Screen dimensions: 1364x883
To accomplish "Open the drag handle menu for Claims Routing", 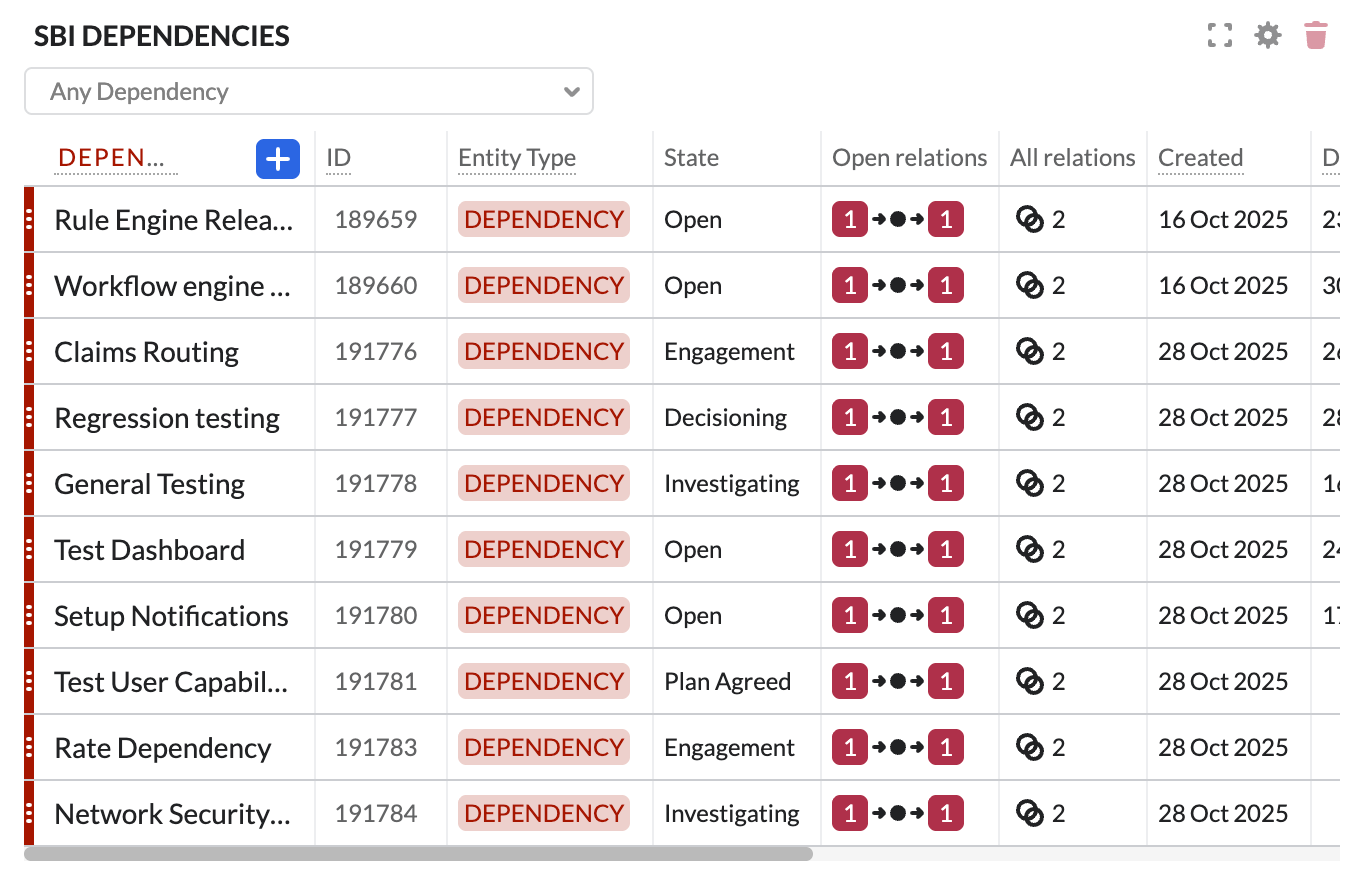I will point(29,352).
